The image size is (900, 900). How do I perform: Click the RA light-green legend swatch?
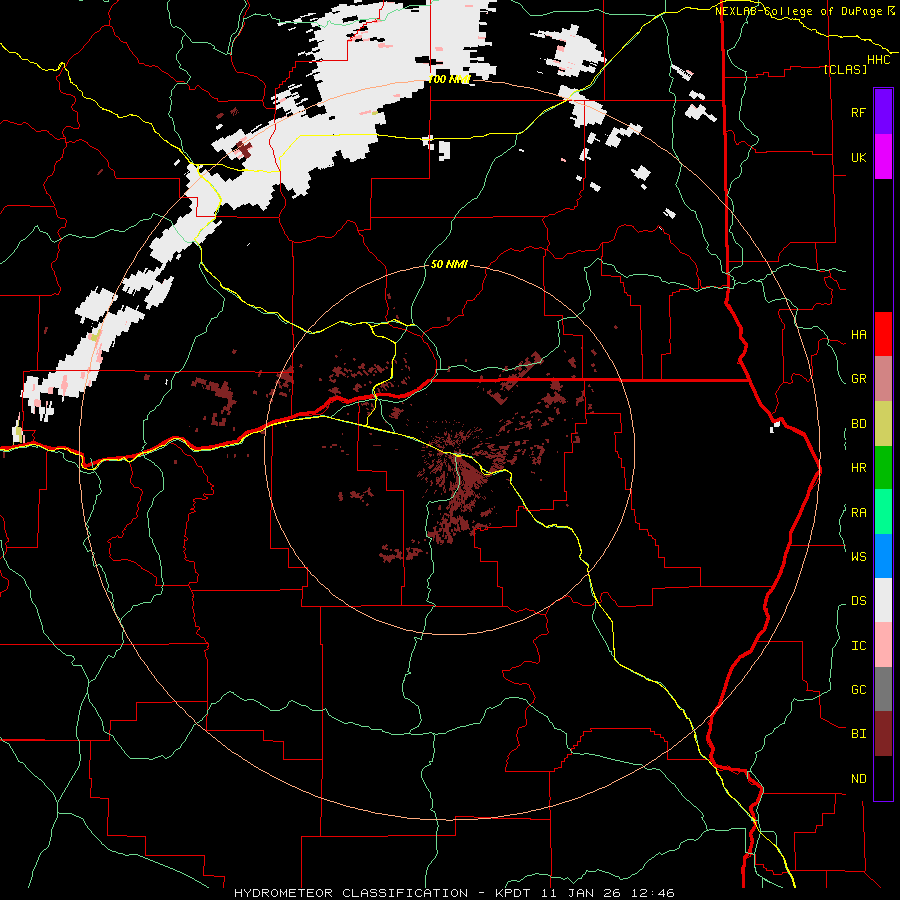(883, 512)
